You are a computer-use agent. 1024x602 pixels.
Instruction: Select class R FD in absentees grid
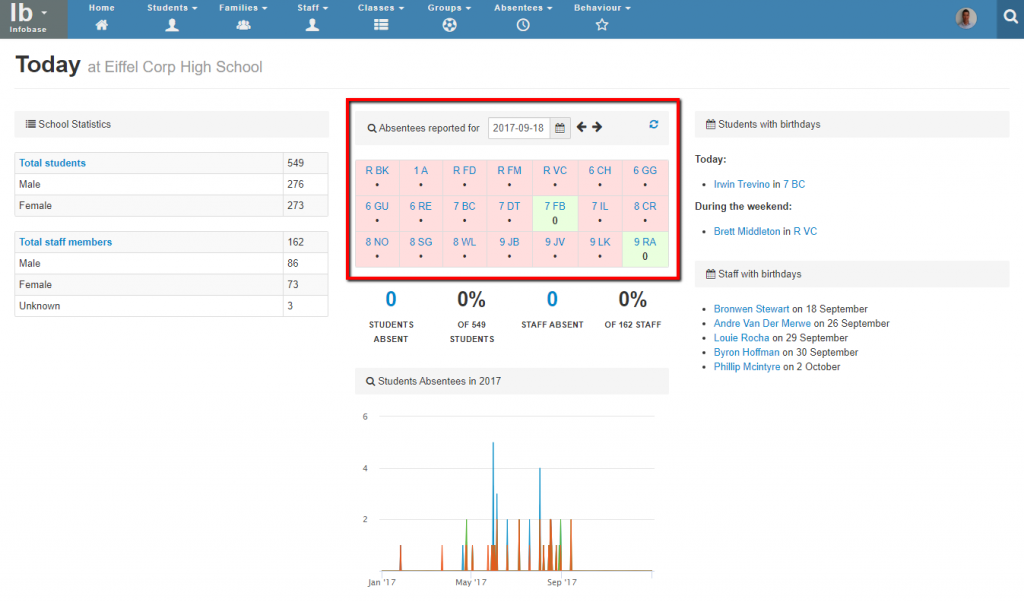pyautogui.click(x=464, y=170)
